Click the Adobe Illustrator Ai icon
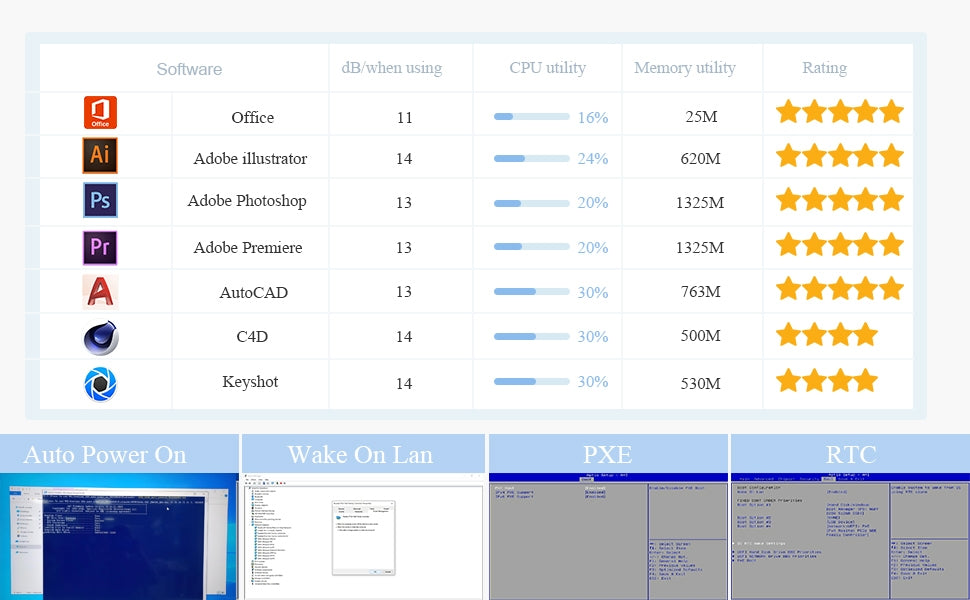The height and width of the screenshot is (600, 970). pos(100,155)
